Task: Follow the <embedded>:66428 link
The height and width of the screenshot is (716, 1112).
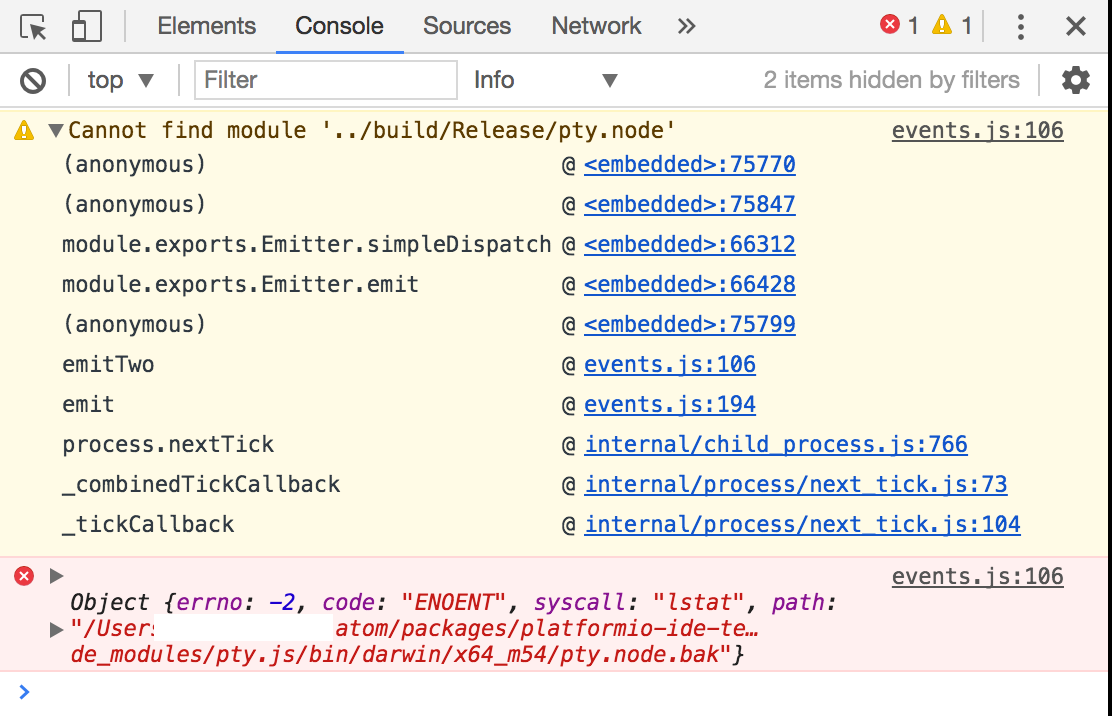Action: click(x=689, y=284)
